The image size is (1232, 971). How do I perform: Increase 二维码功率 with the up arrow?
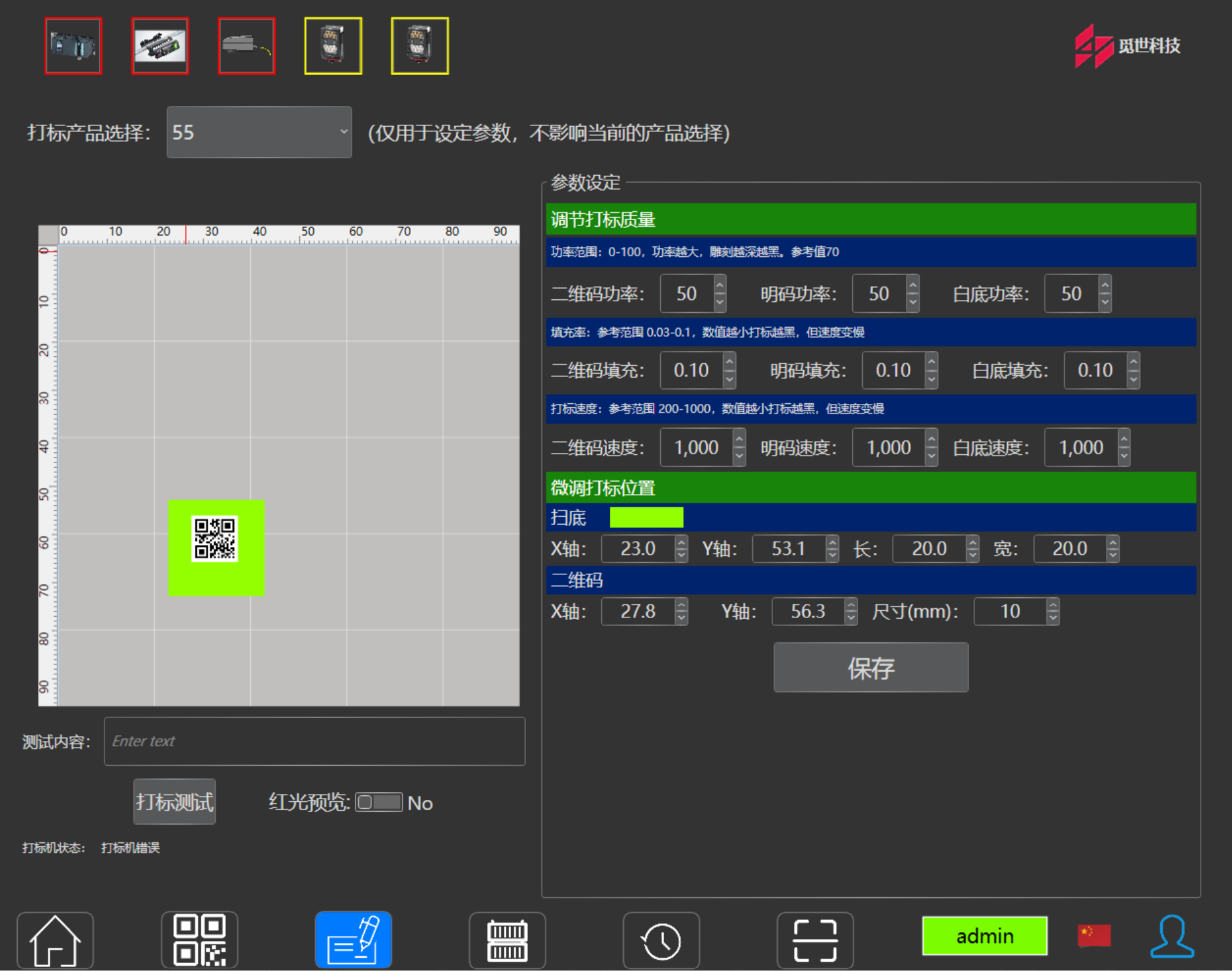pos(720,286)
